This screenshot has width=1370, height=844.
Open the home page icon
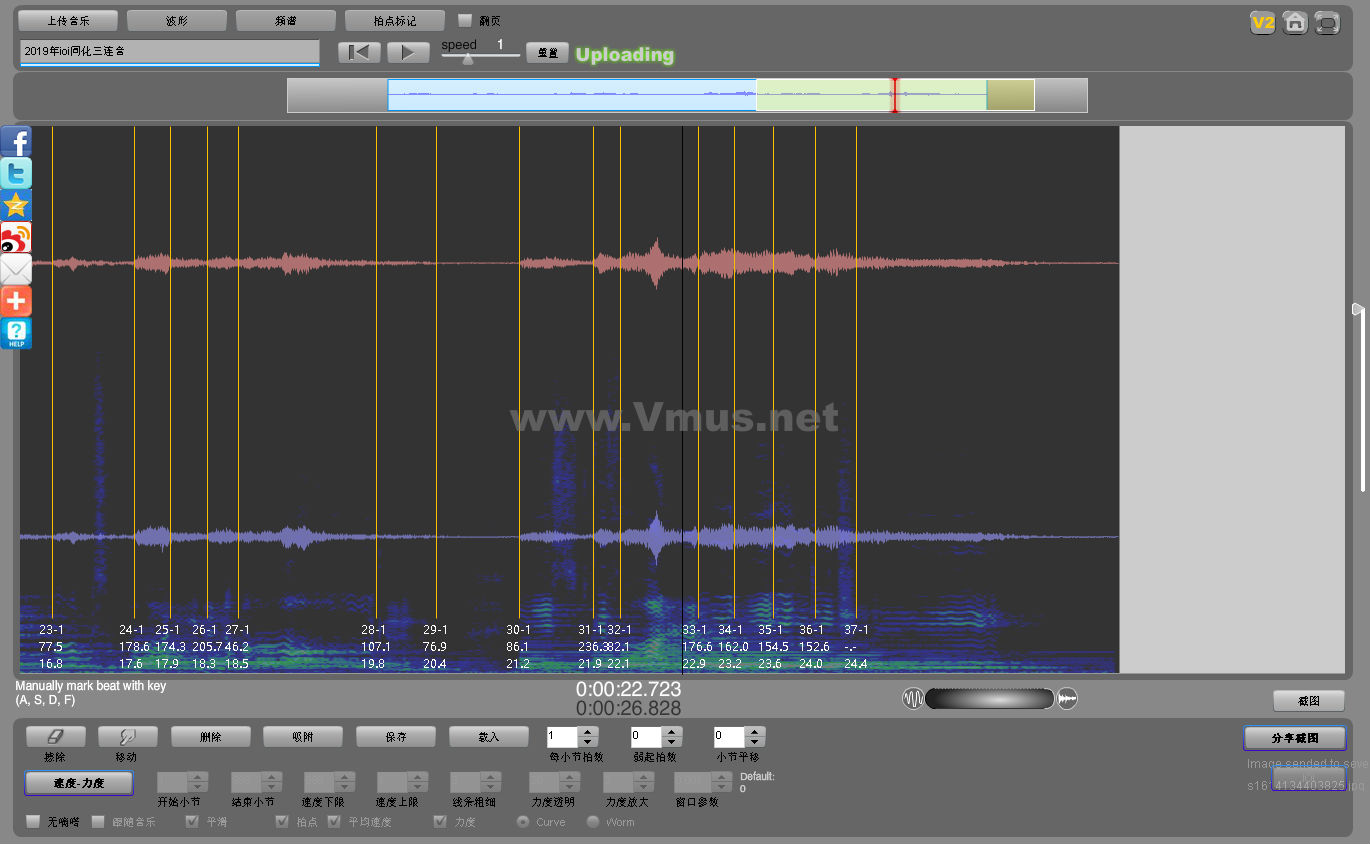1295,22
